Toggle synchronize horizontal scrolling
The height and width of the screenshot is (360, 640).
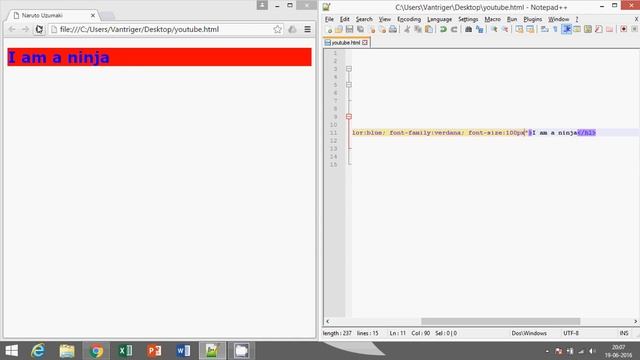tap(530, 29)
